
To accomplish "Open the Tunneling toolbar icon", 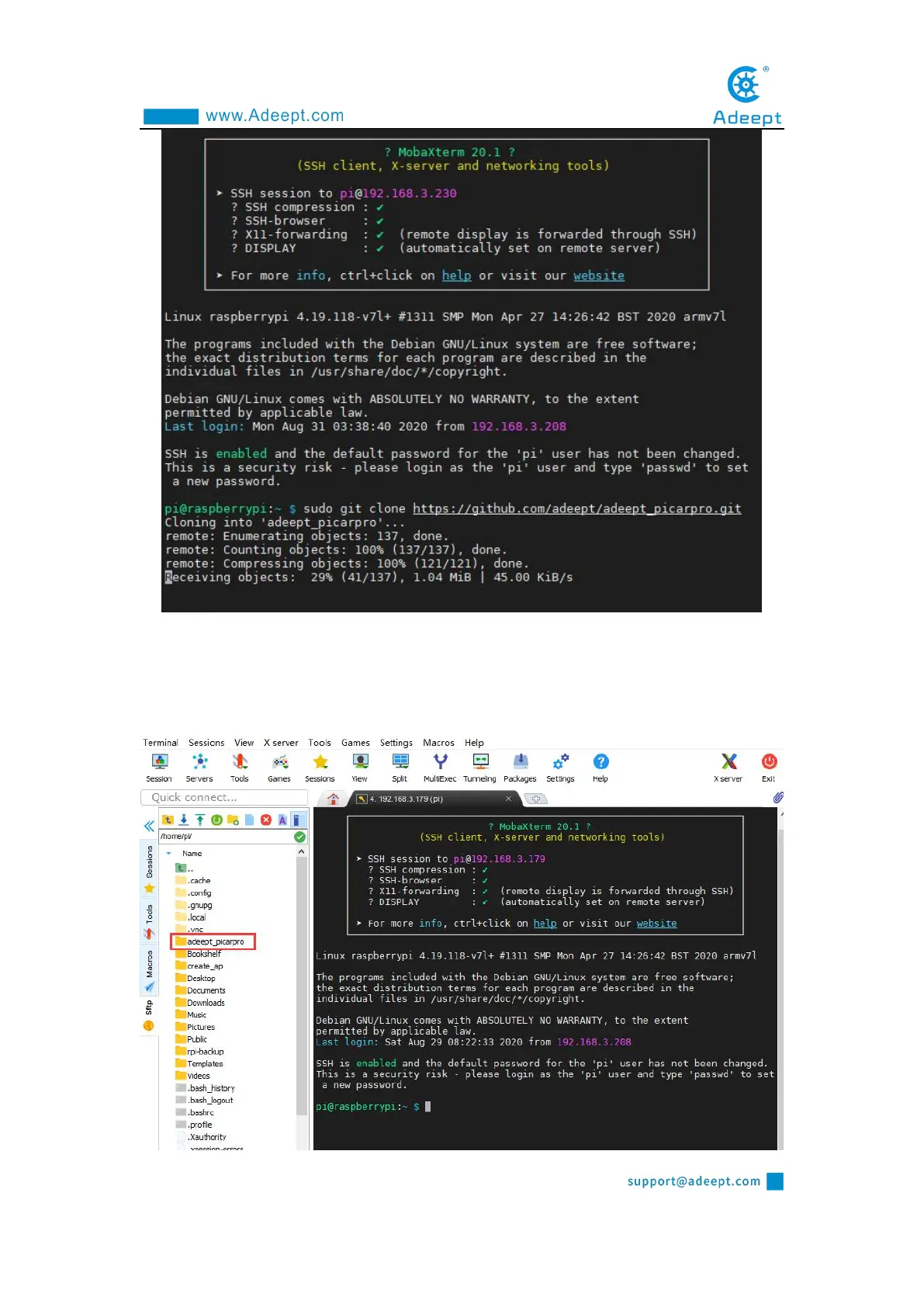I will (480, 768).
